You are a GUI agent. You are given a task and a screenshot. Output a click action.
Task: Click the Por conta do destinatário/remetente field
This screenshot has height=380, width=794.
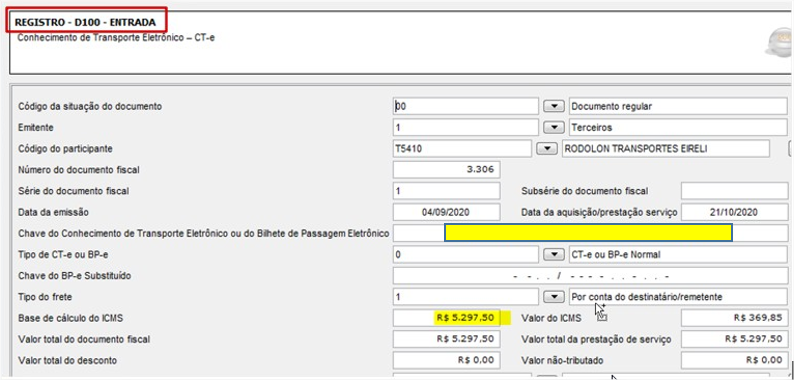pos(678,297)
